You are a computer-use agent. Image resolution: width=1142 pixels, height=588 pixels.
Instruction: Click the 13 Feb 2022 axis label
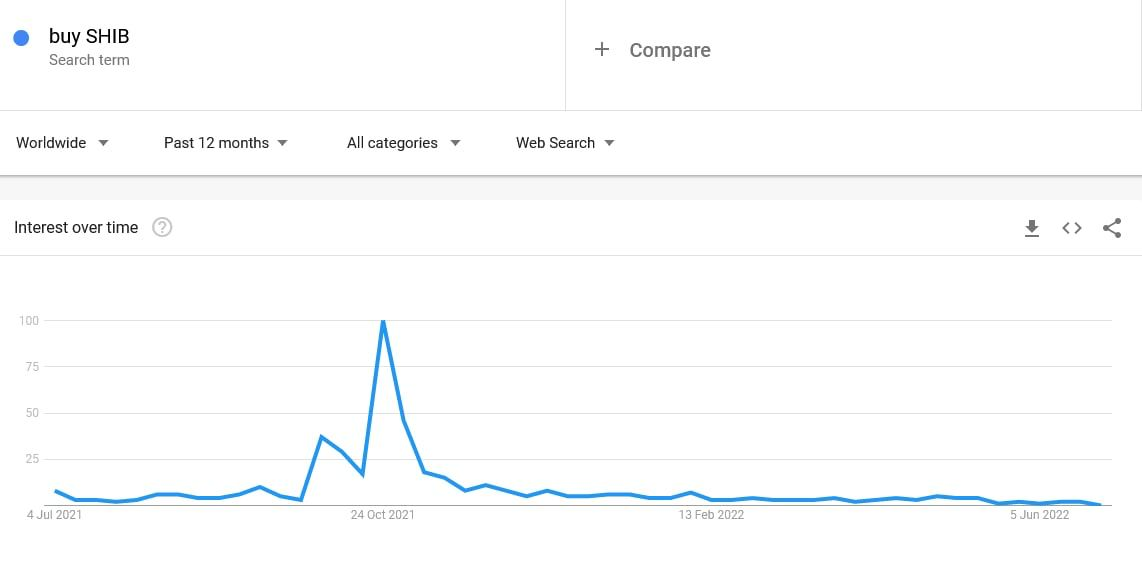click(x=711, y=515)
